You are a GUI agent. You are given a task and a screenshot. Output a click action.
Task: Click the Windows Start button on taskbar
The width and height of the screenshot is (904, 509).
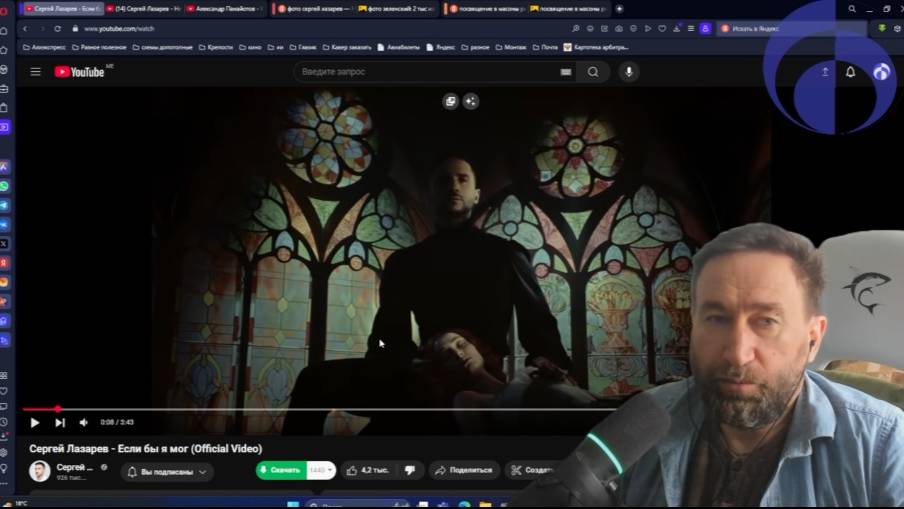(293, 504)
